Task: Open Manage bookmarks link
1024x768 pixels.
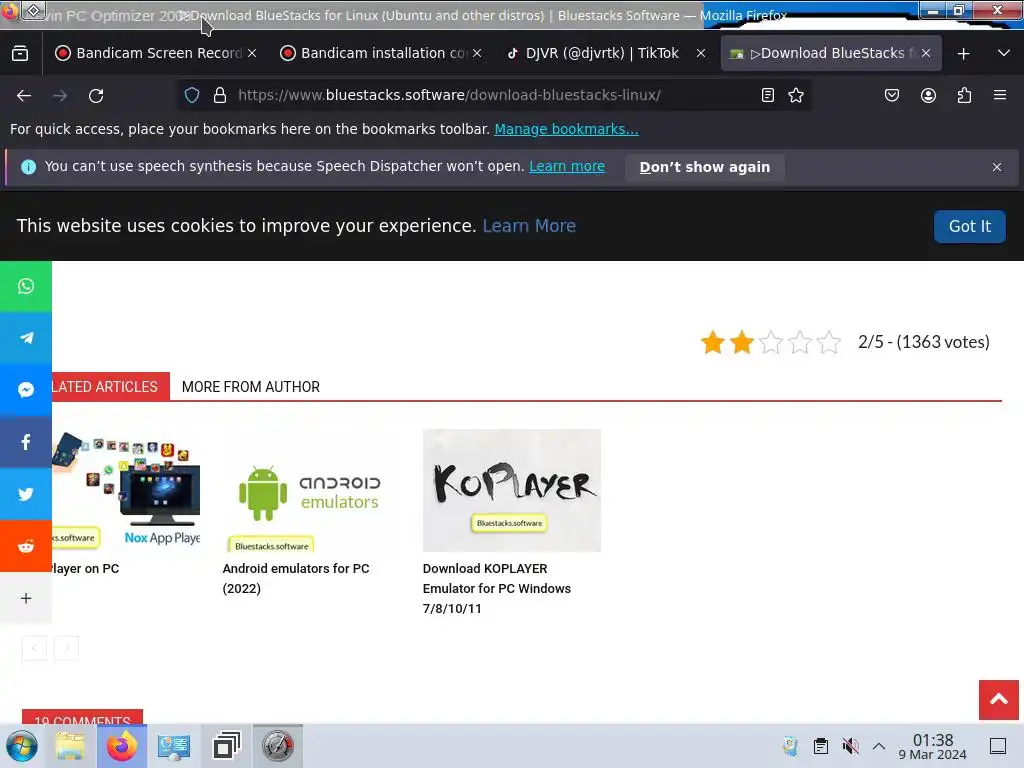Action: [x=566, y=129]
